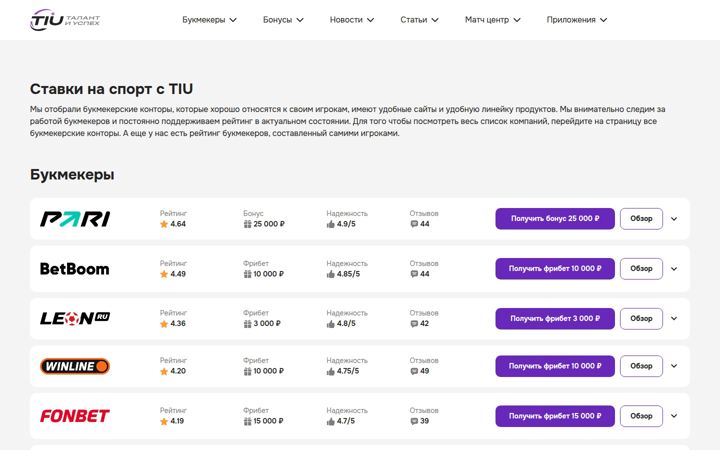Expand the Winline row details chevron
The image size is (720, 450).
pos(674,366)
